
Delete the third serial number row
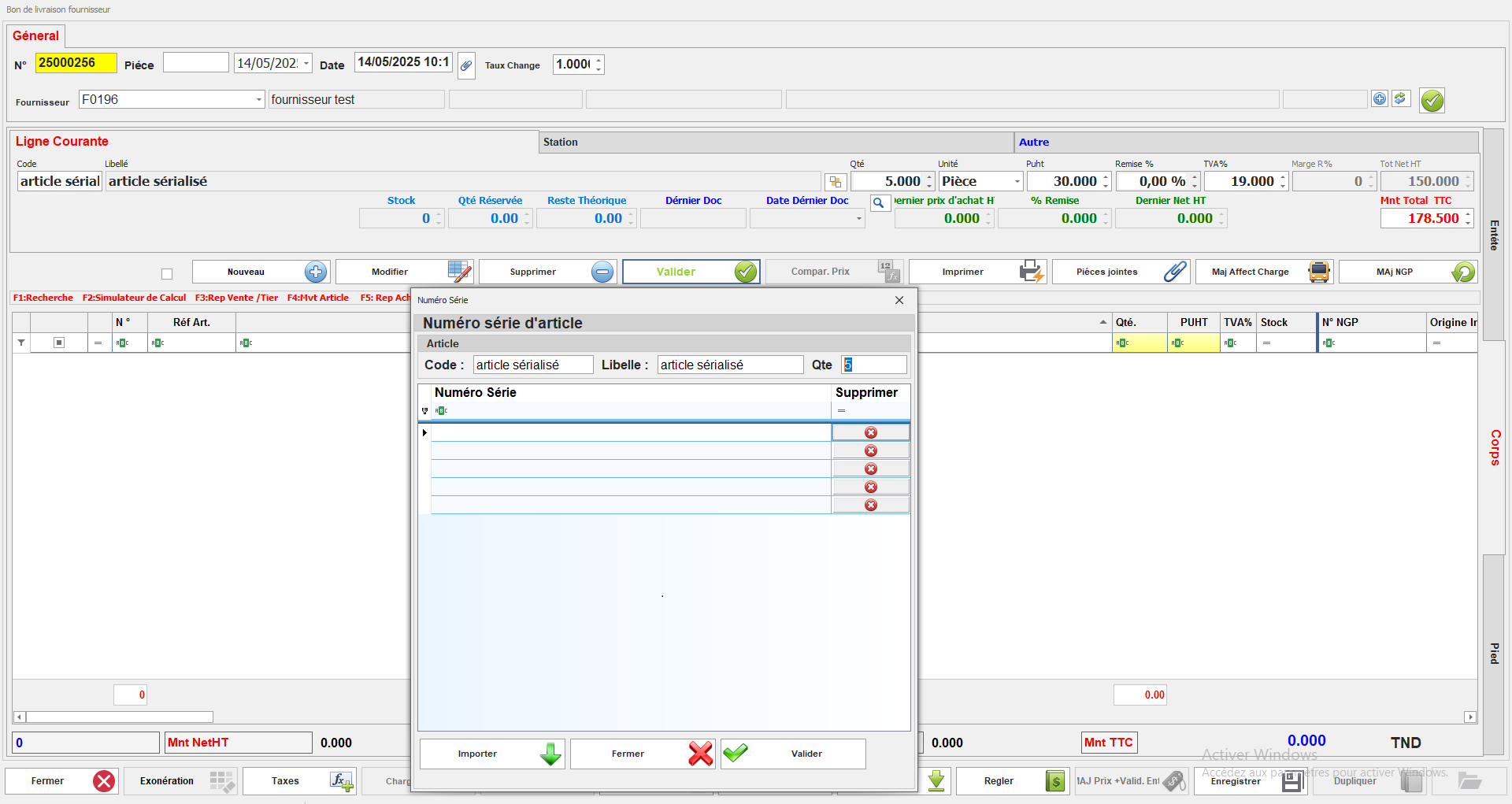870,469
